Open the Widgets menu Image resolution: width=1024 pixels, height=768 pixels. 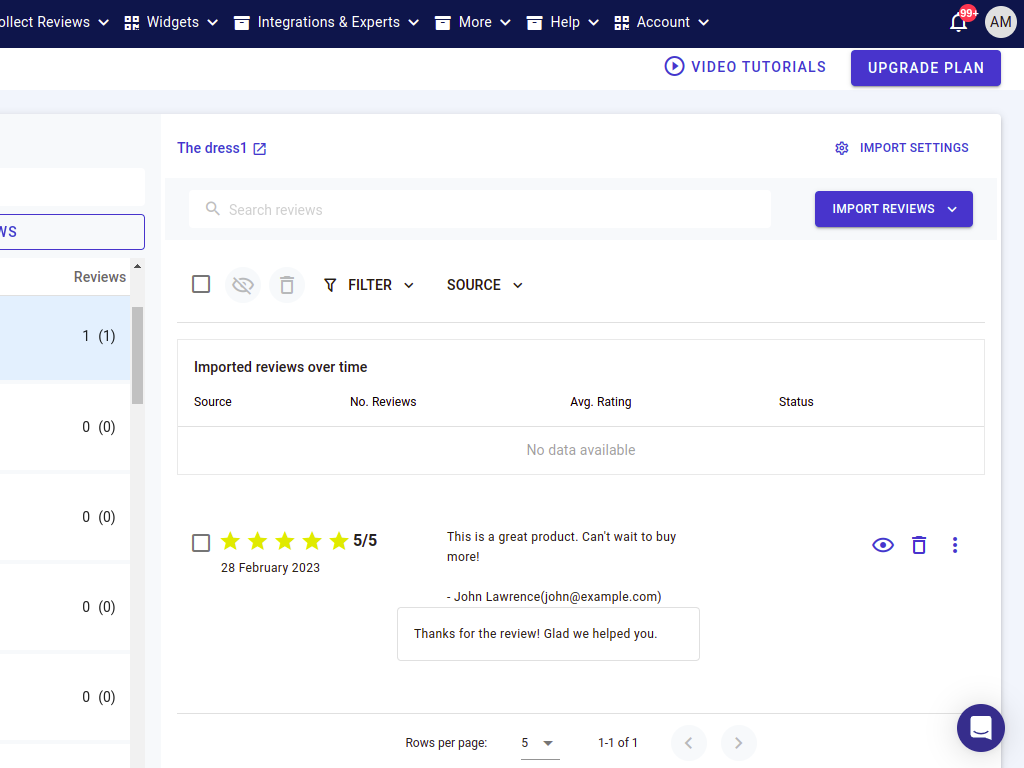172,22
